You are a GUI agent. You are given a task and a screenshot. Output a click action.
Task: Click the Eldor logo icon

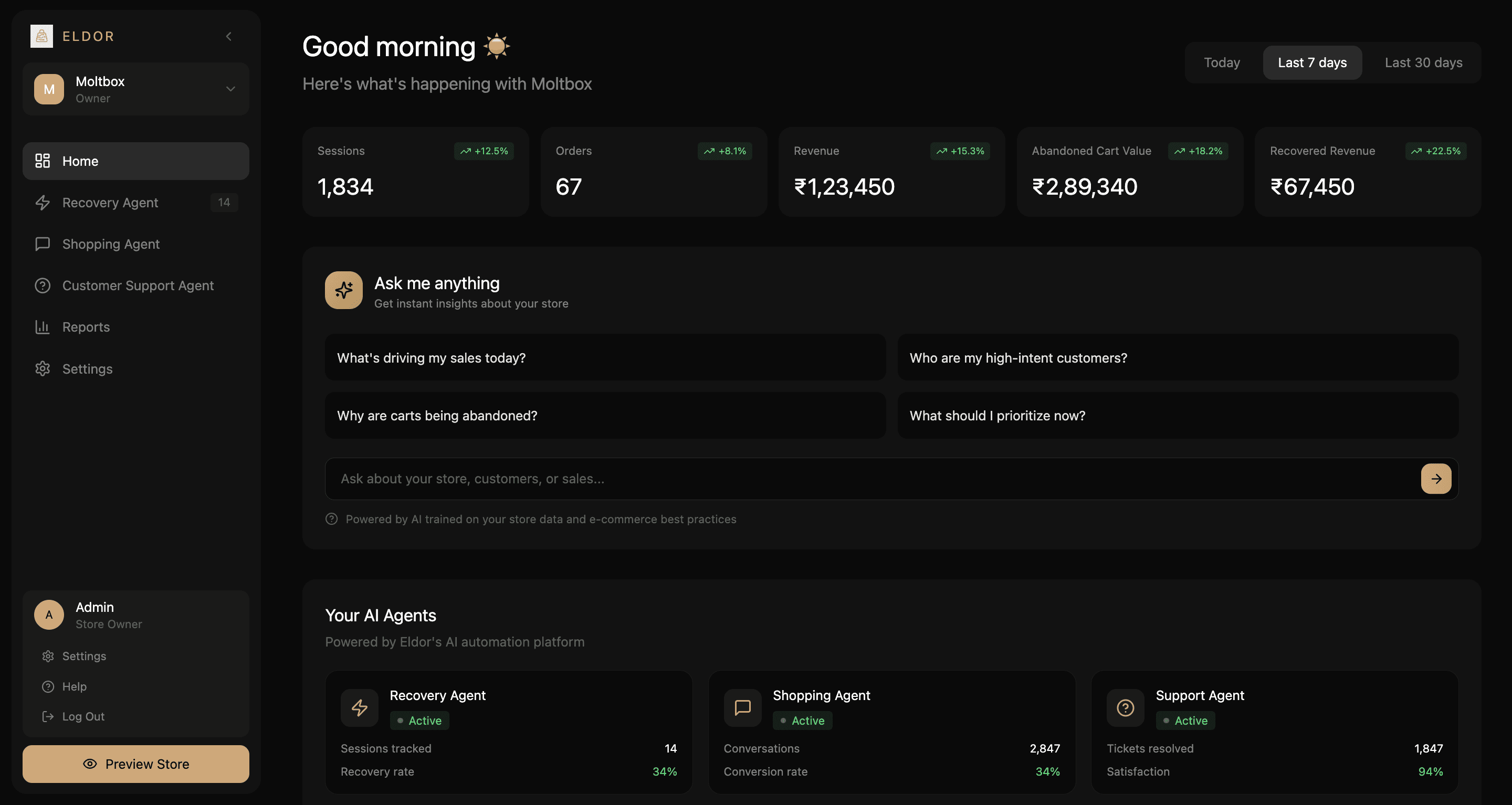click(41, 36)
